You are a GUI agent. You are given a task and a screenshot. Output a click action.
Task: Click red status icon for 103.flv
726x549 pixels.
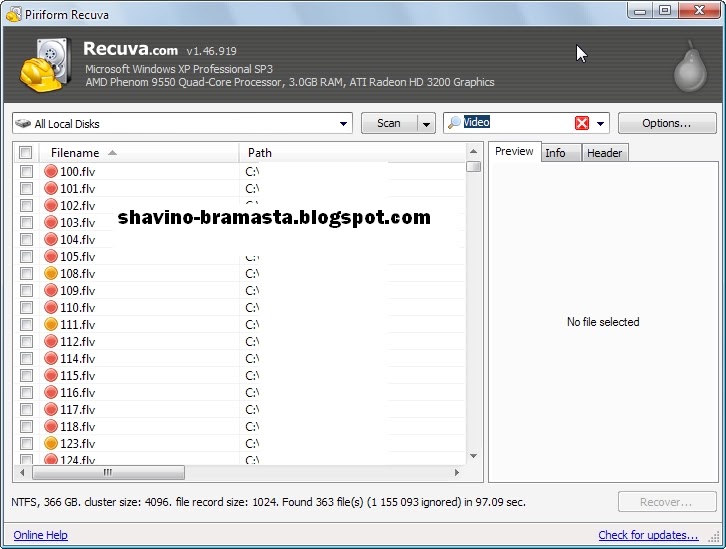(x=50, y=222)
